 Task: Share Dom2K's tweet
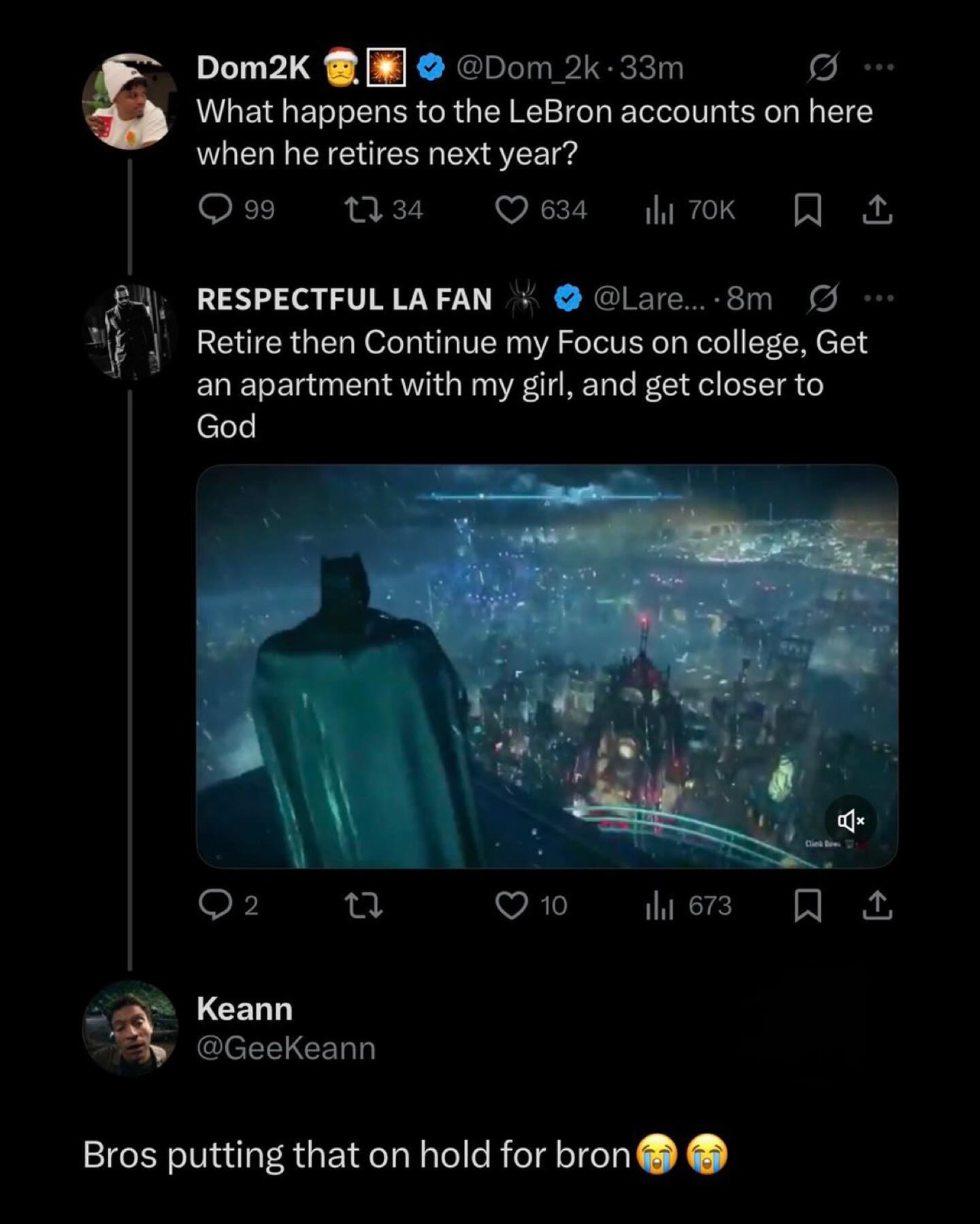(x=877, y=210)
